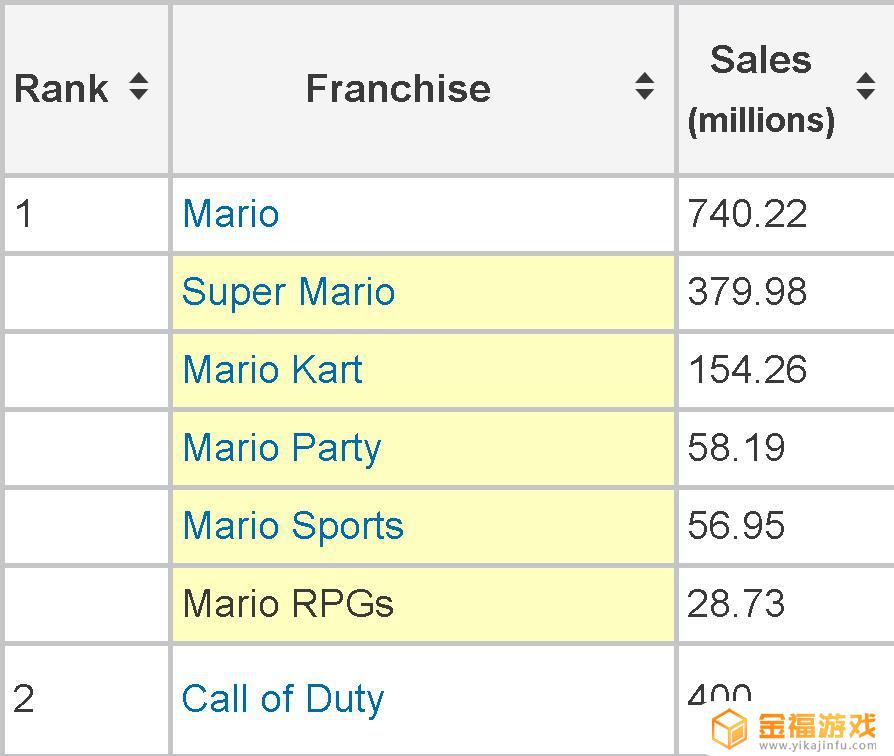Click the Sales (millions) column header
The width and height of the screenshot is (894, 756).
pyautogui.click(x=786, y=89)
